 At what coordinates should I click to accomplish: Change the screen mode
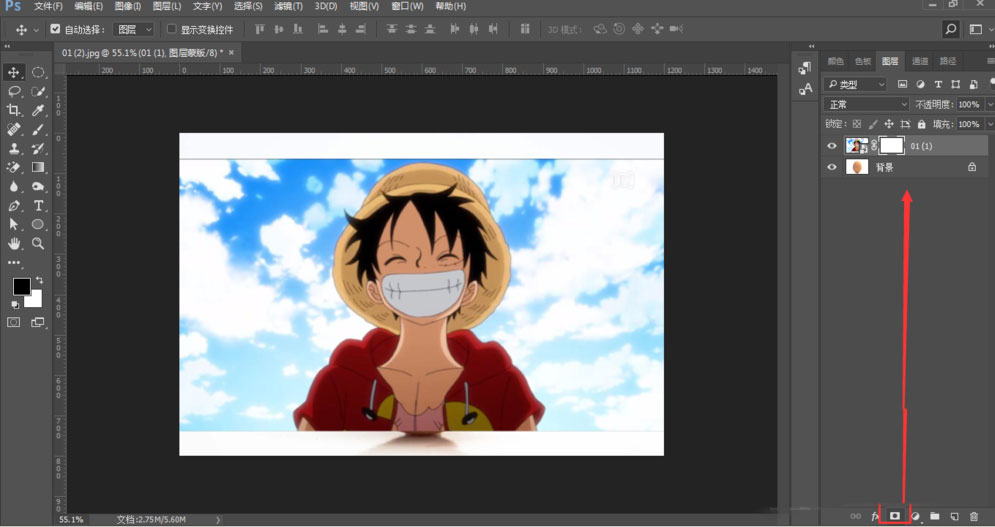38,323
